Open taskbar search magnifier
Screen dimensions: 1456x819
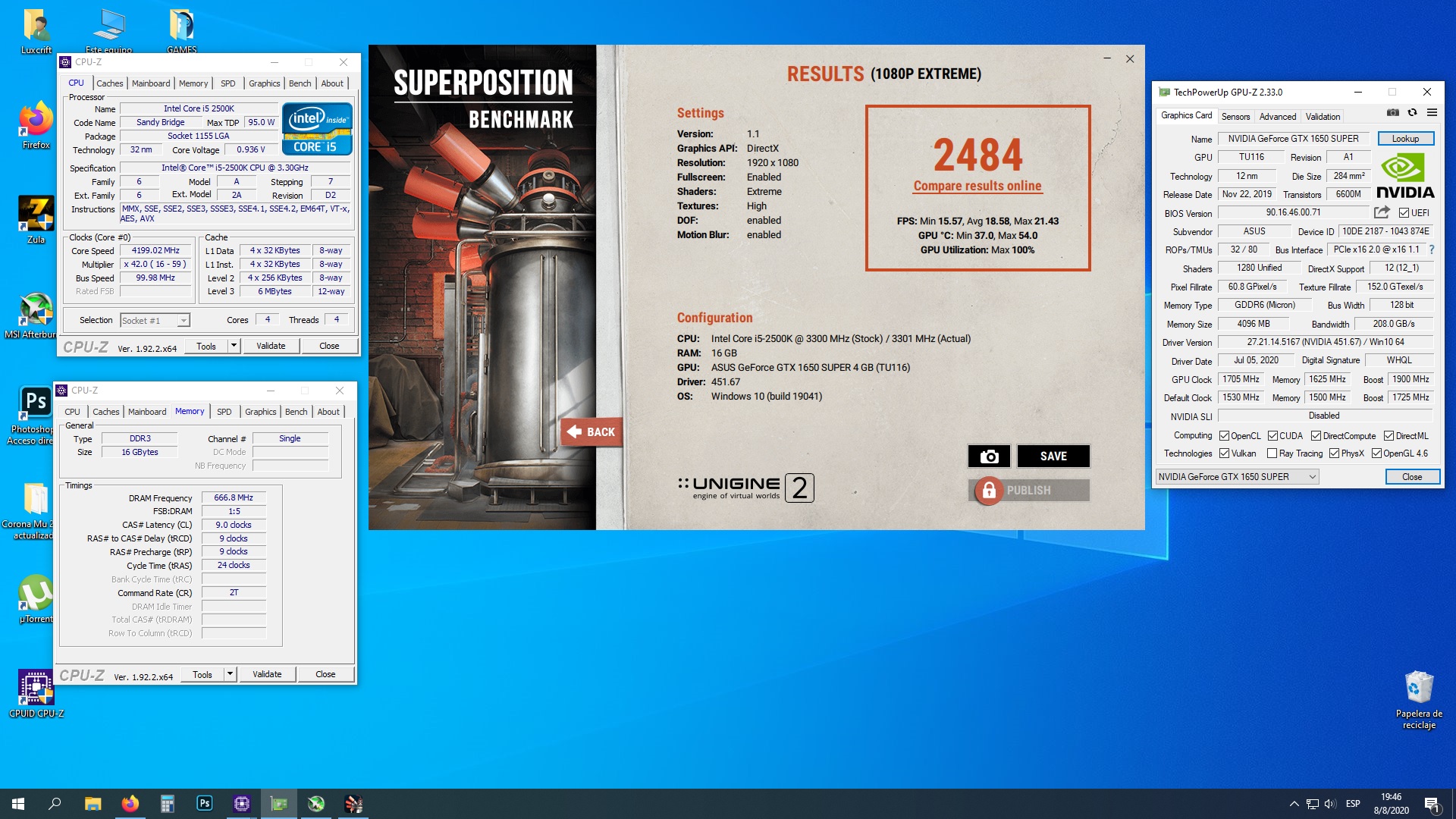coord(55,804)
